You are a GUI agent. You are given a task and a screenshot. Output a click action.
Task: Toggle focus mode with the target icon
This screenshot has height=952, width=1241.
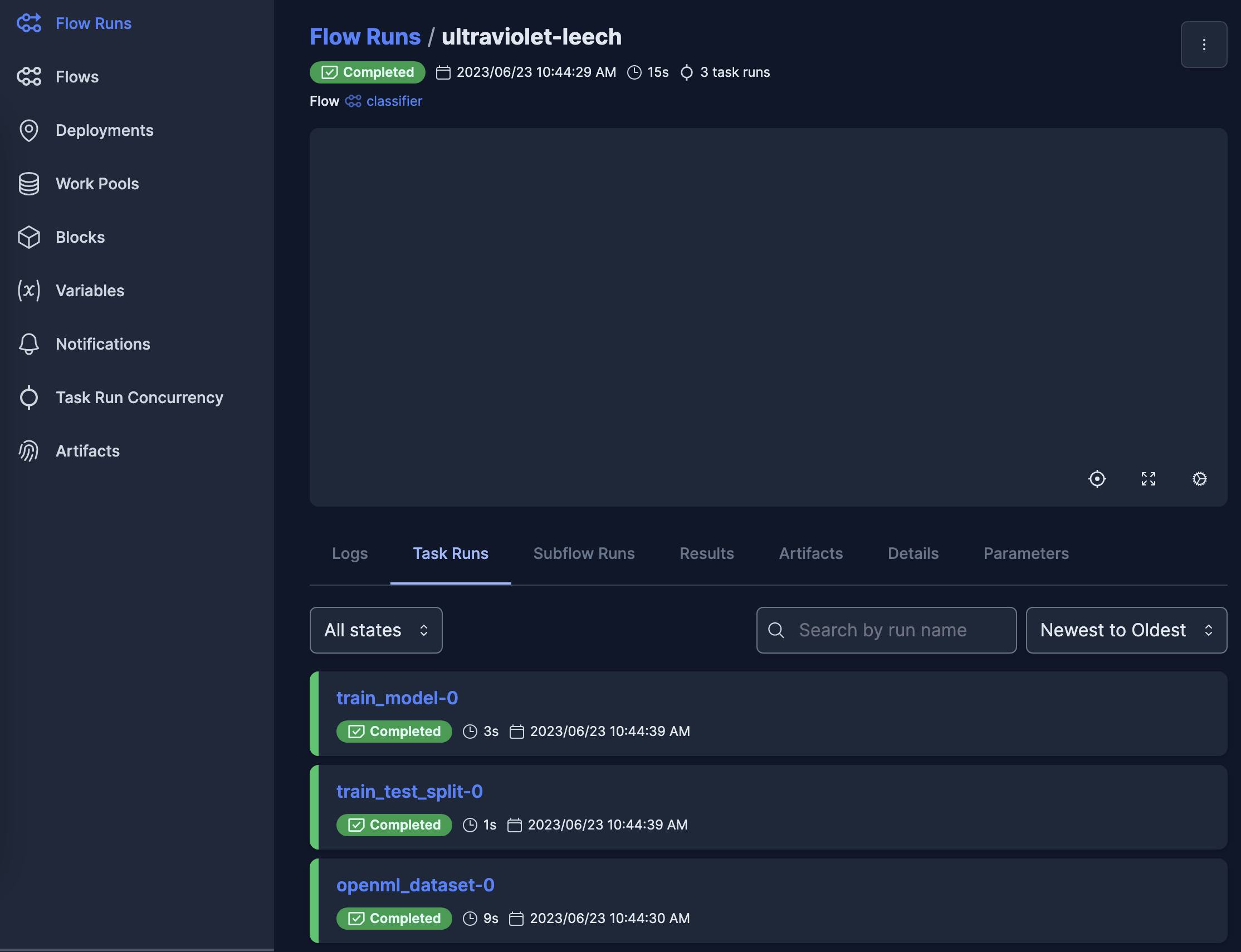(1097, 478)
